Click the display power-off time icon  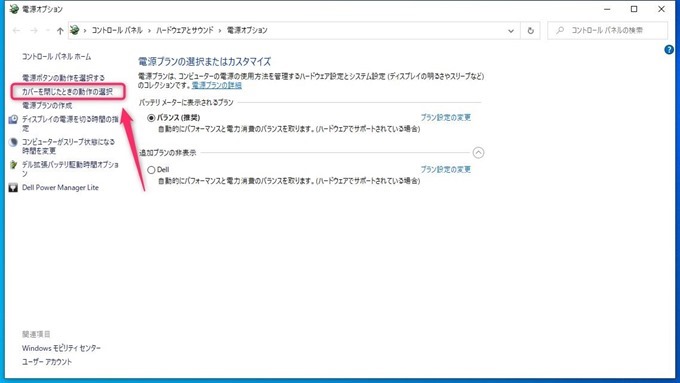coord(13,119)
